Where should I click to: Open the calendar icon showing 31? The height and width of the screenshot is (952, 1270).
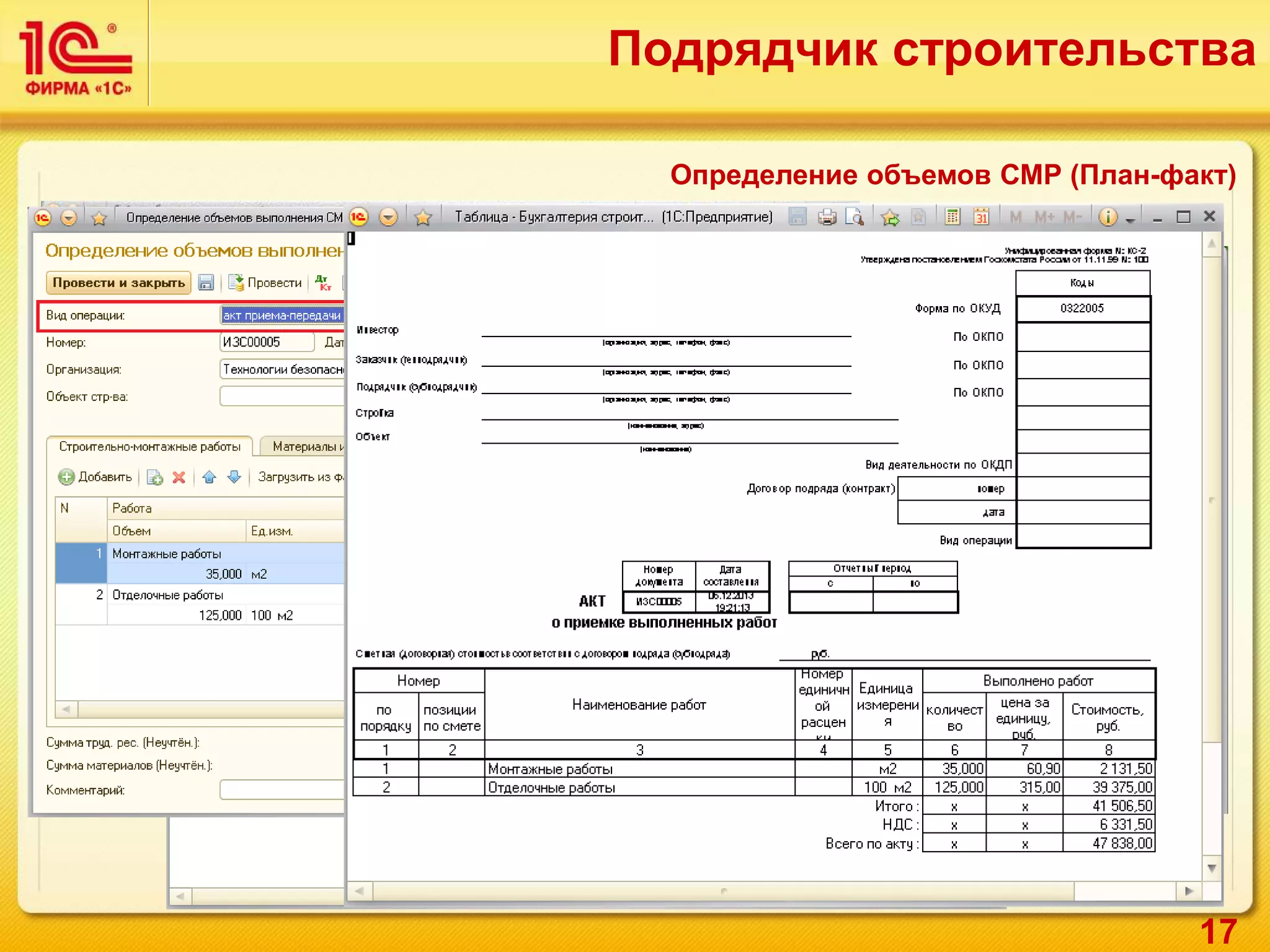(x=981, y=216)
